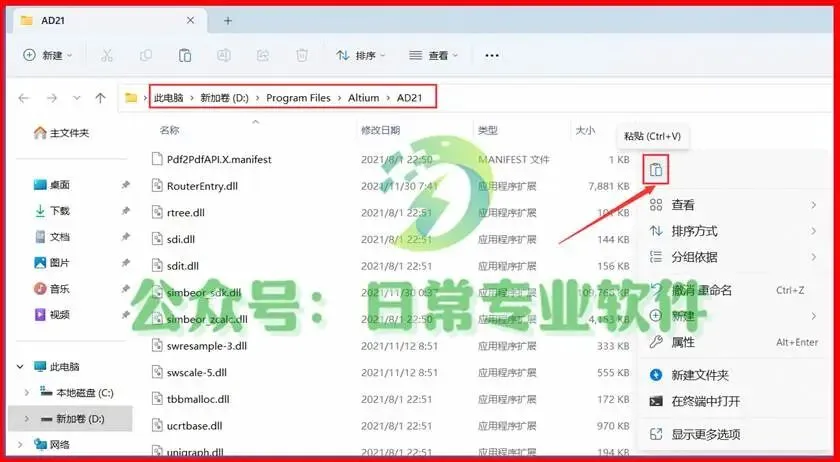Go forward with the right arrow

coord(51,98)
